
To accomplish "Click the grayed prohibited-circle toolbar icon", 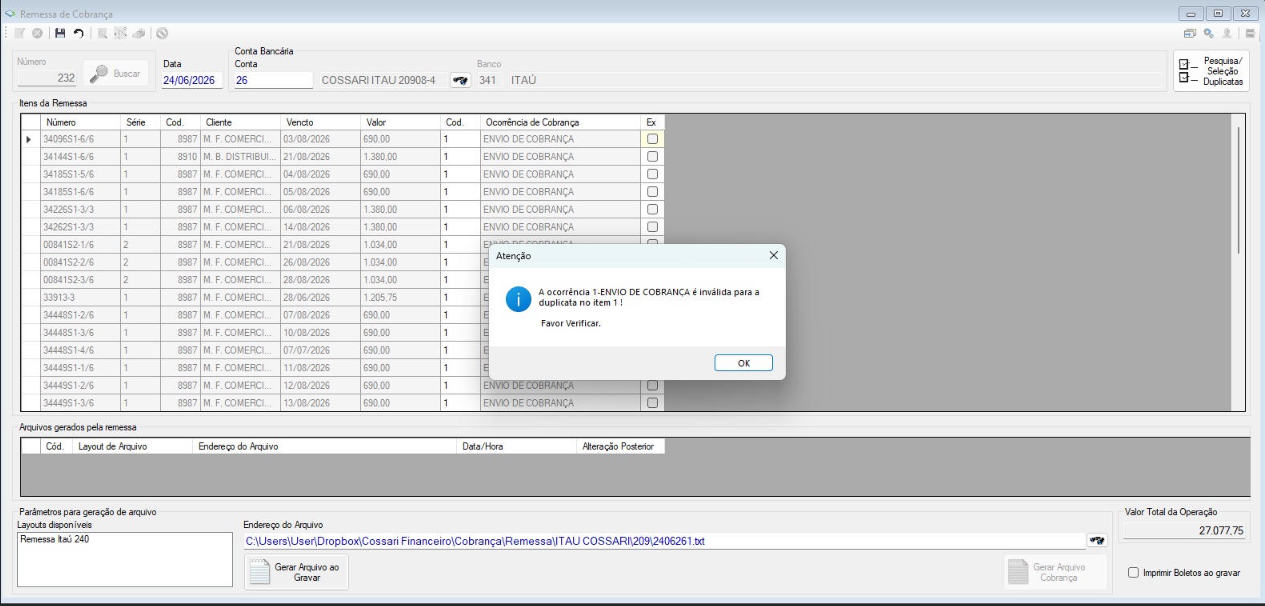I will coord(162,33).
